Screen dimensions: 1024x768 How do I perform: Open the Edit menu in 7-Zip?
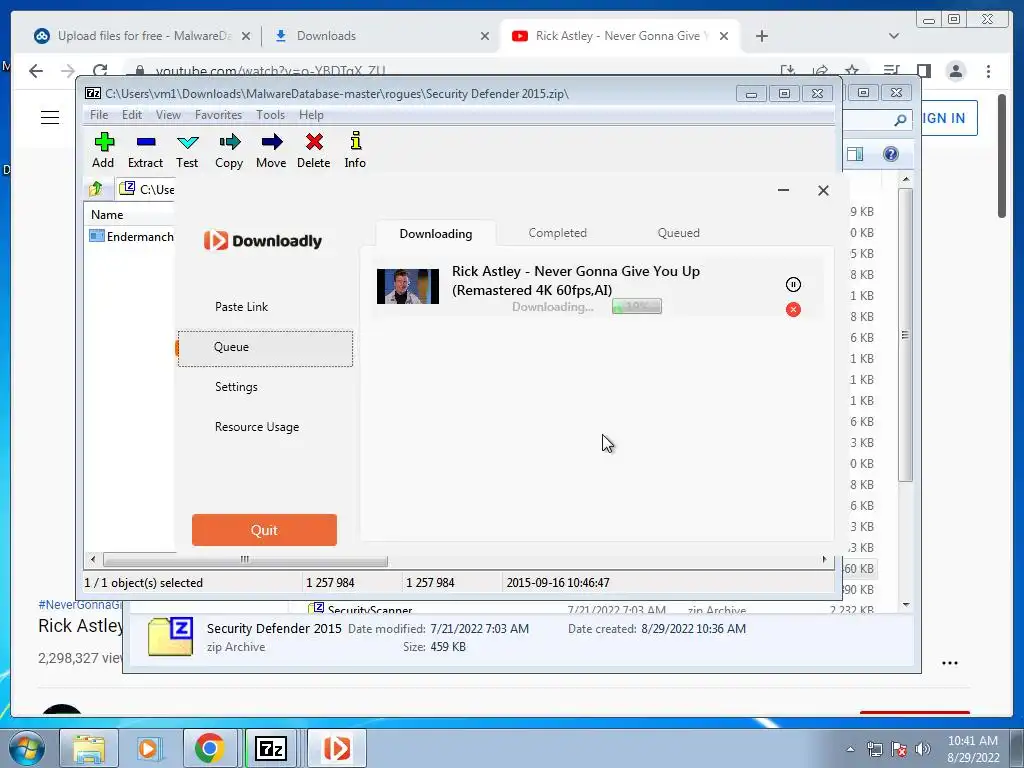(132, 115)
